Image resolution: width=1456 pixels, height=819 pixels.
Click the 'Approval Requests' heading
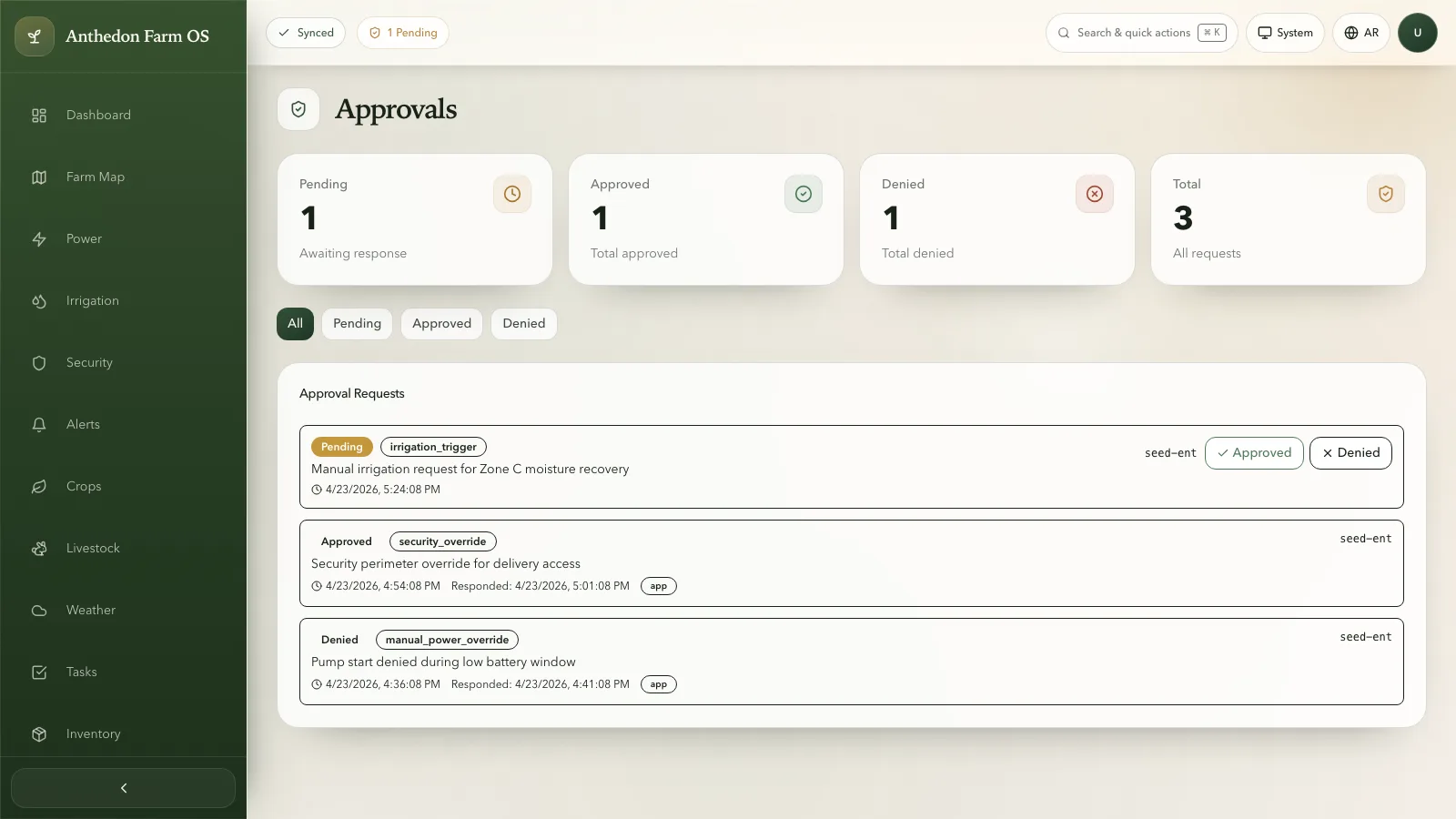coord(352,394)
